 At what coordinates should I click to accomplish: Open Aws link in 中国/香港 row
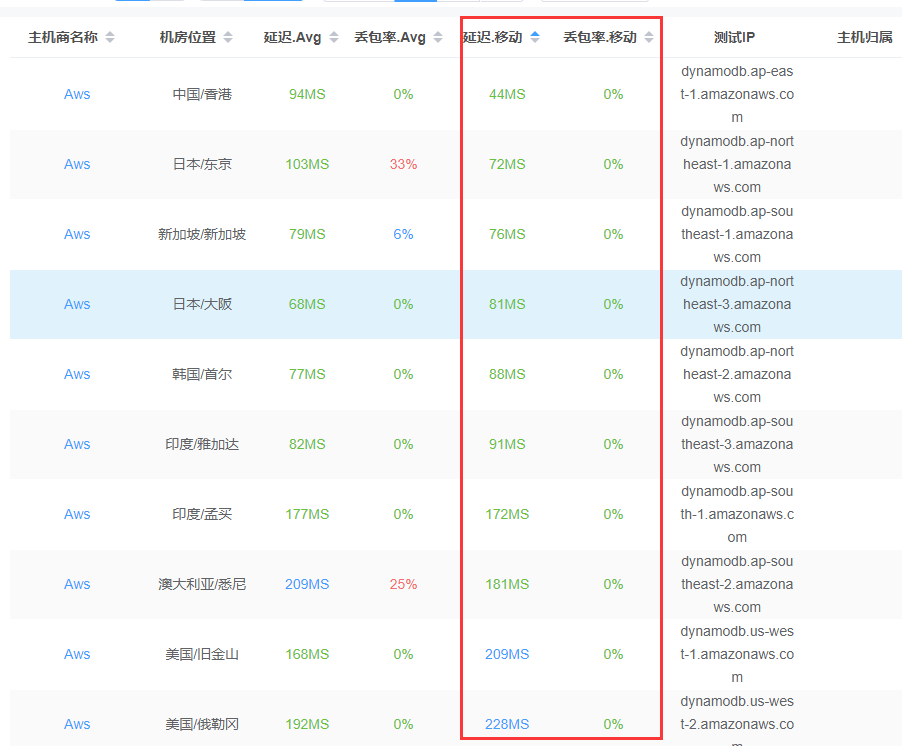pyautogui.click(x=77, y=94)
